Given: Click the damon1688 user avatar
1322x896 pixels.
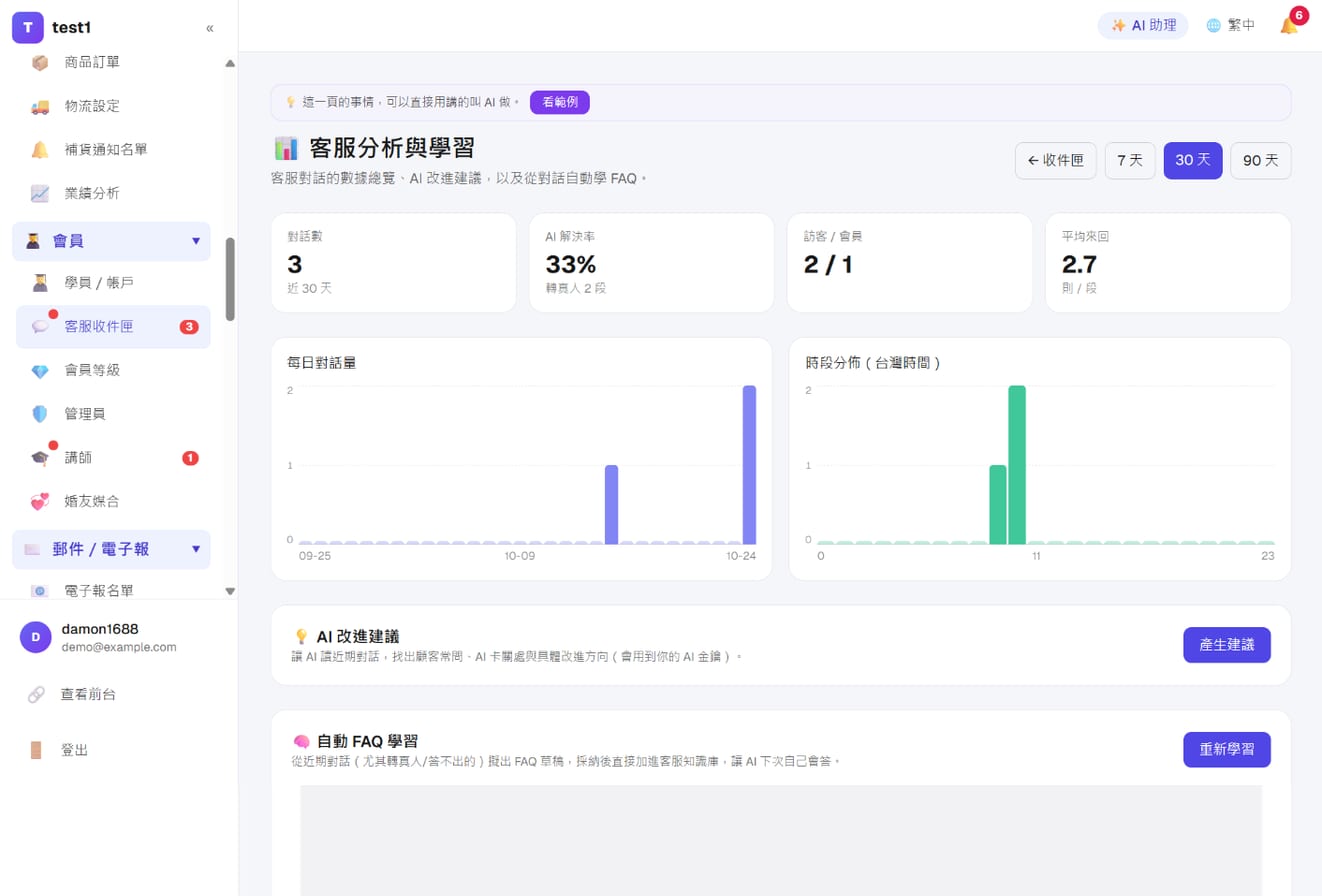Looking at the screenshot, I should click(x=36, y=637).
